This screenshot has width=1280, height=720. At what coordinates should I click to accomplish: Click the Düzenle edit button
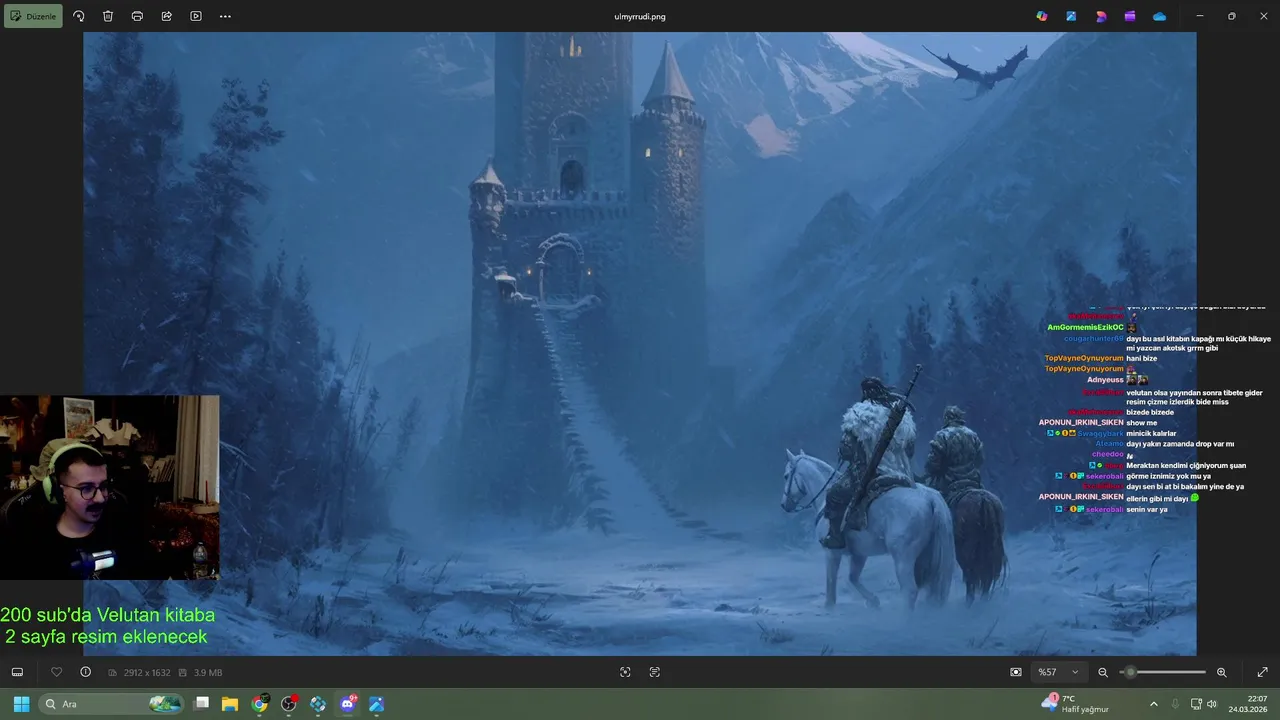tap(33, 16)
